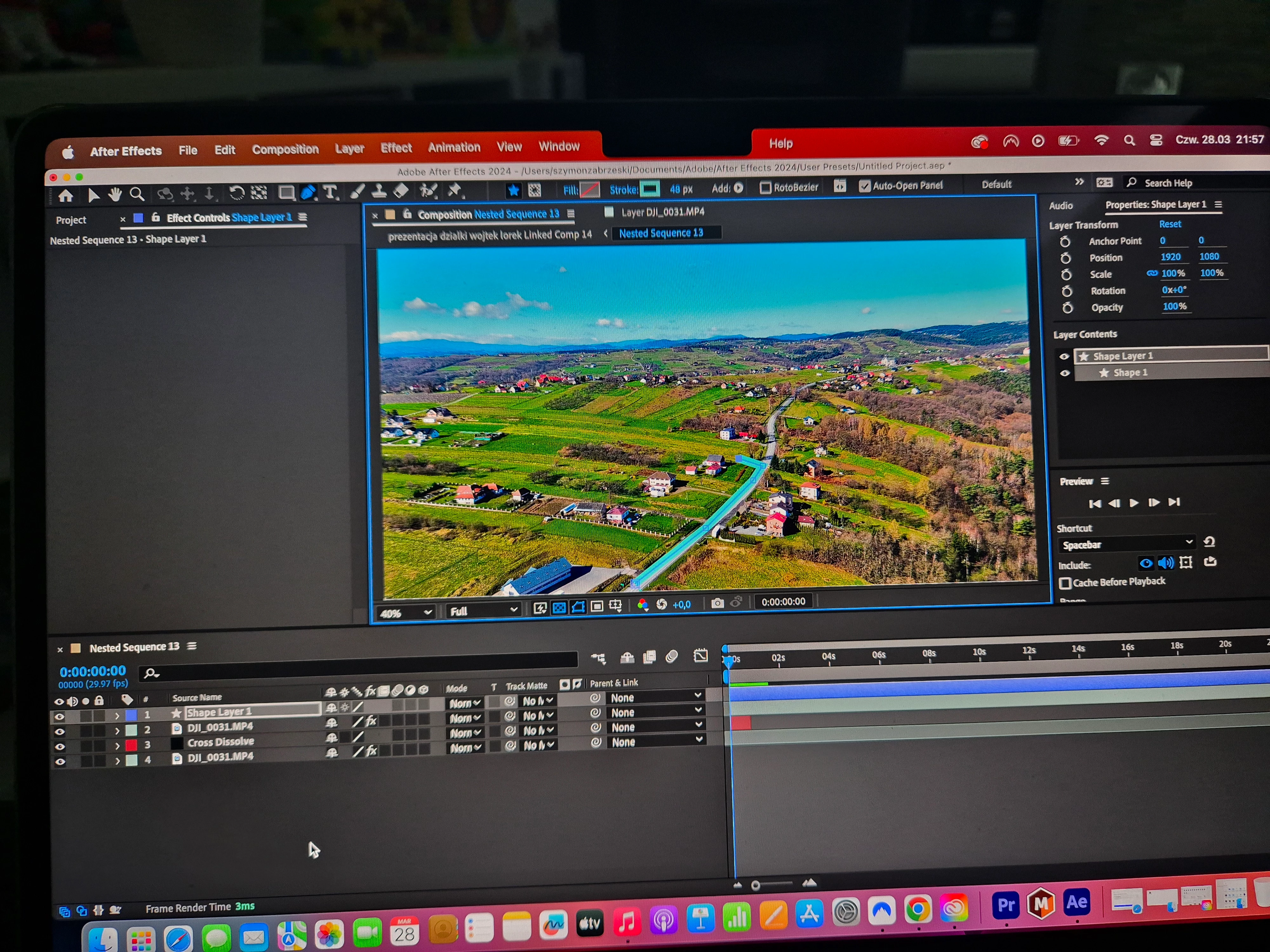Select the Hand tool in toolbar
The height and width of the screenshot is (952, 1270).
point(115,195)
